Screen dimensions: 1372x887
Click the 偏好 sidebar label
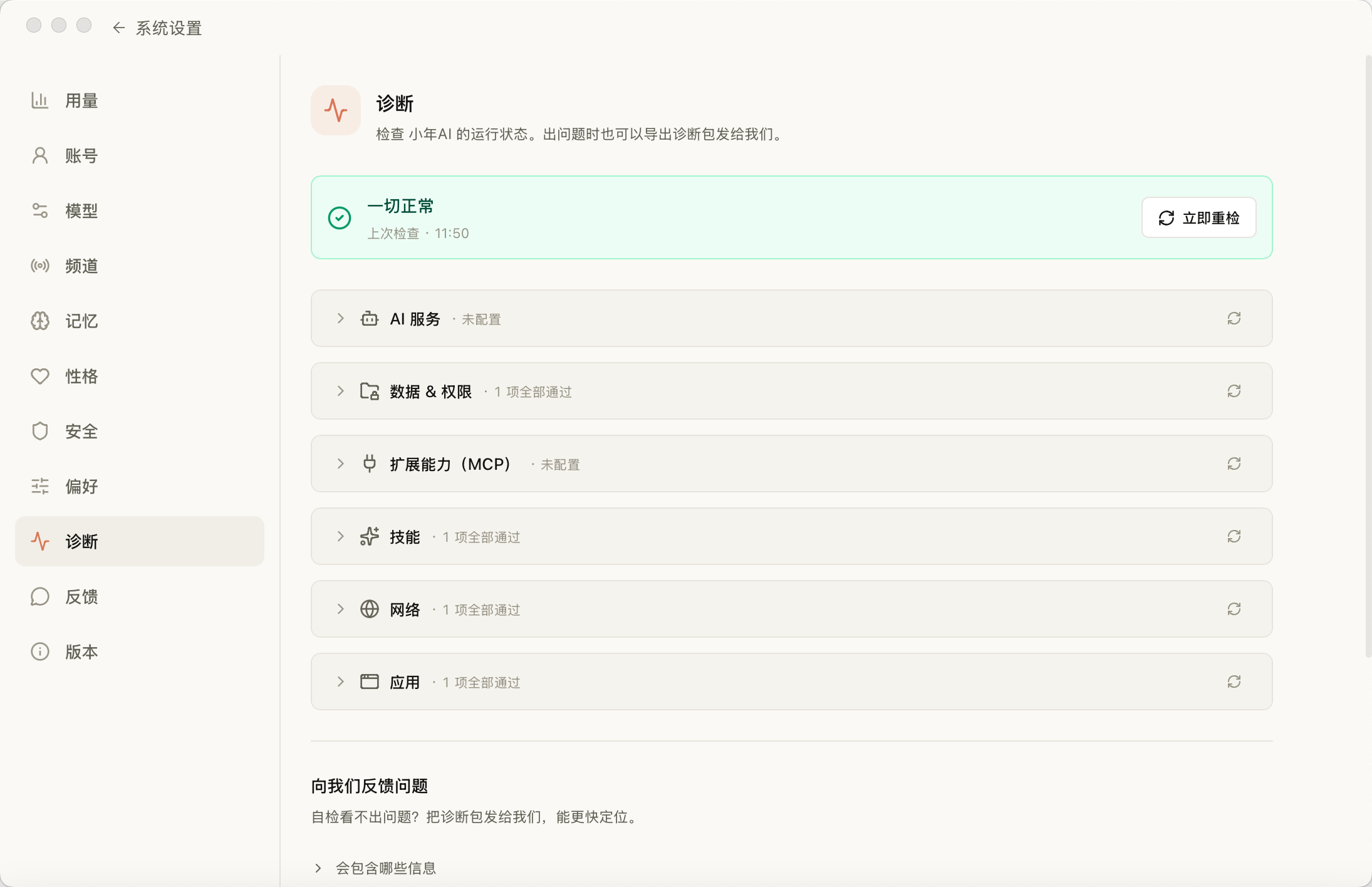81,486
